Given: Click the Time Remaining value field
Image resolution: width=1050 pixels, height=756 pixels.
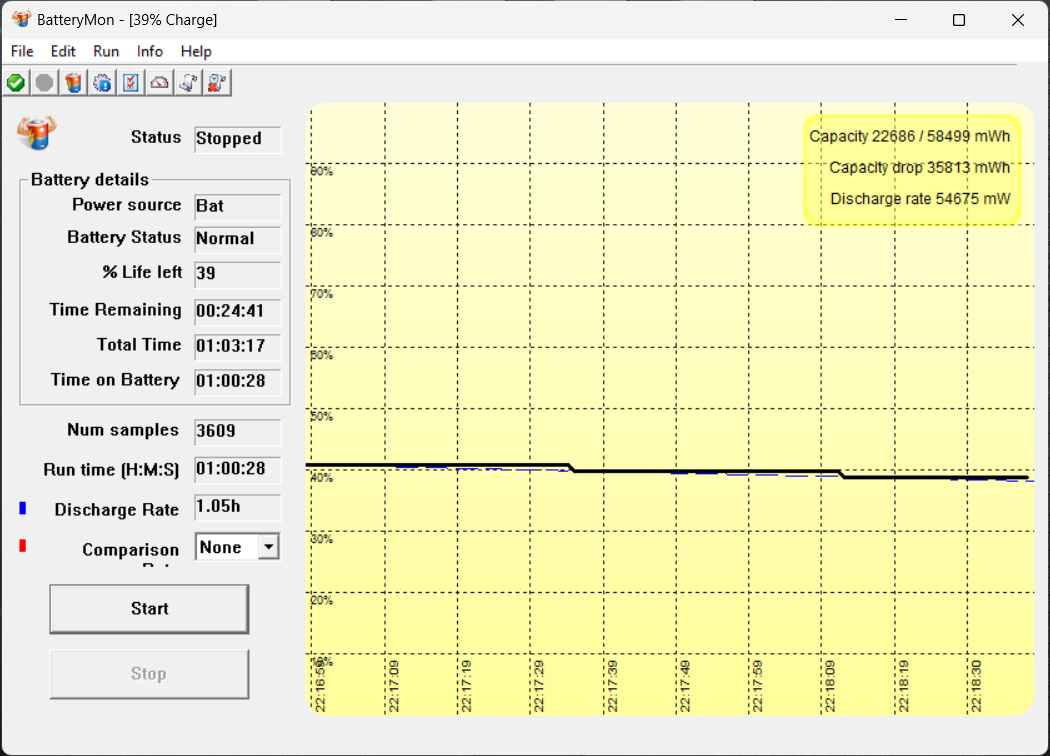Looking at the screenshot, I should [237, 311].
